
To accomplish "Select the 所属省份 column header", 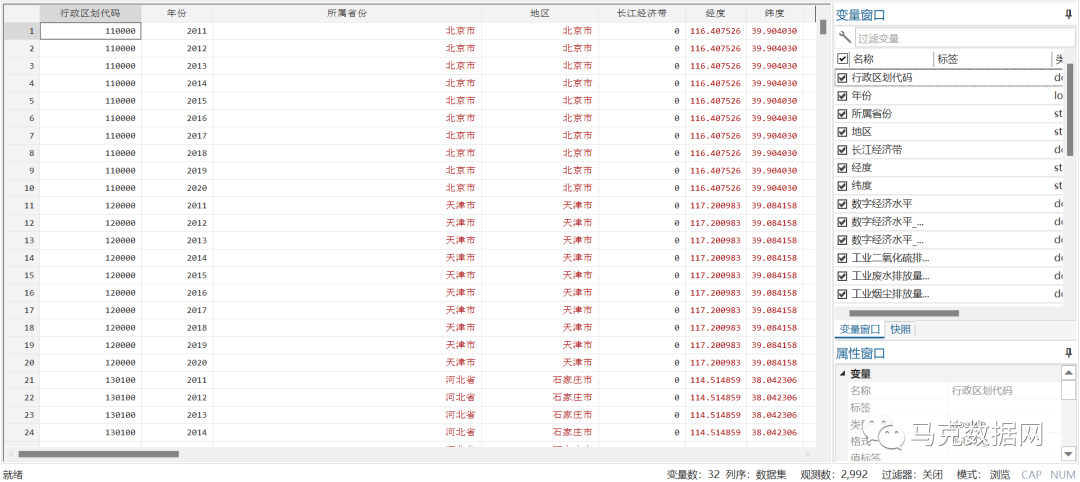I will [x=347, y=14].
